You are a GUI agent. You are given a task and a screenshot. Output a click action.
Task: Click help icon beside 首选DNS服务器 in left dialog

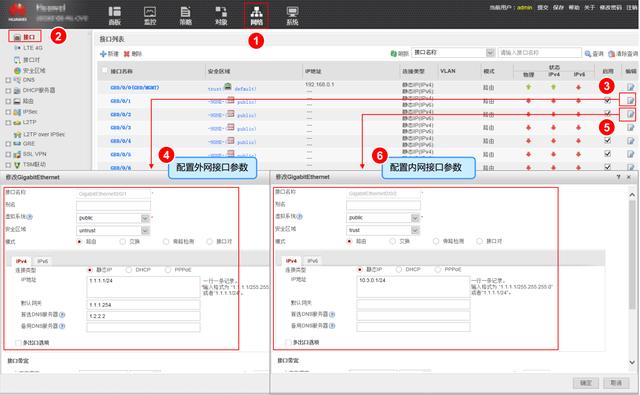[x=62, y=315]
